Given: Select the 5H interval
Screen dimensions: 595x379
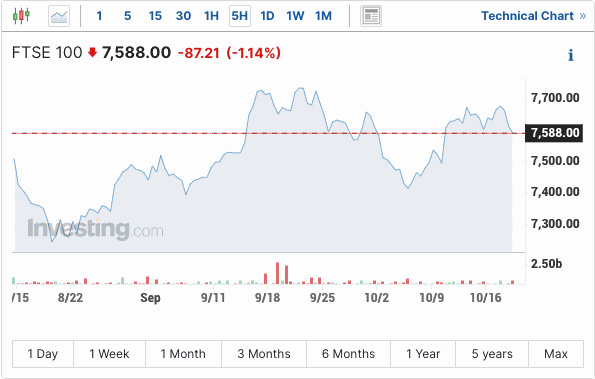Looking at the screenshot, I should point(240,16).
